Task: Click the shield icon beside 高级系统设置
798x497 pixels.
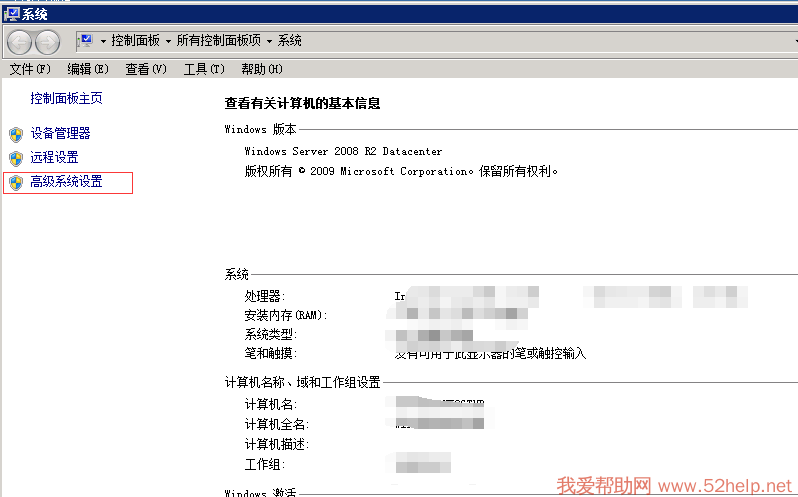Action: [15, 183]
